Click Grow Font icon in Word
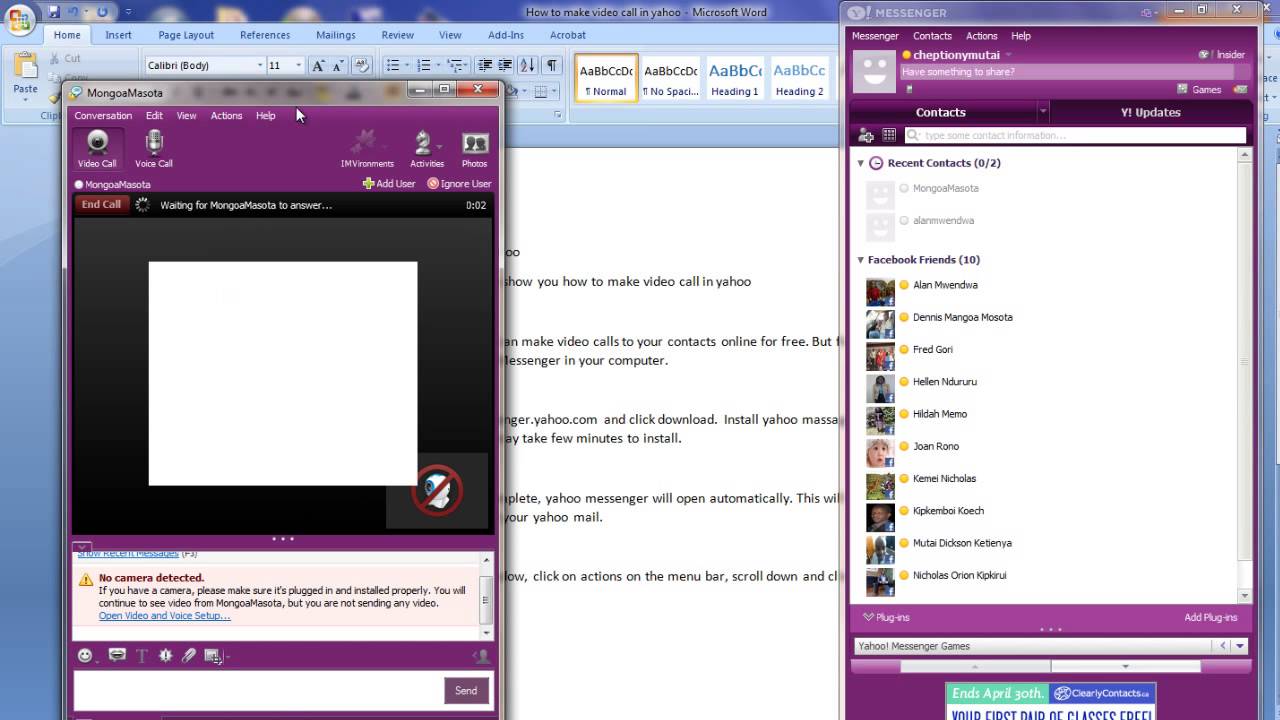This screenshot has width=1280, height=720. [x=318, y=65]
